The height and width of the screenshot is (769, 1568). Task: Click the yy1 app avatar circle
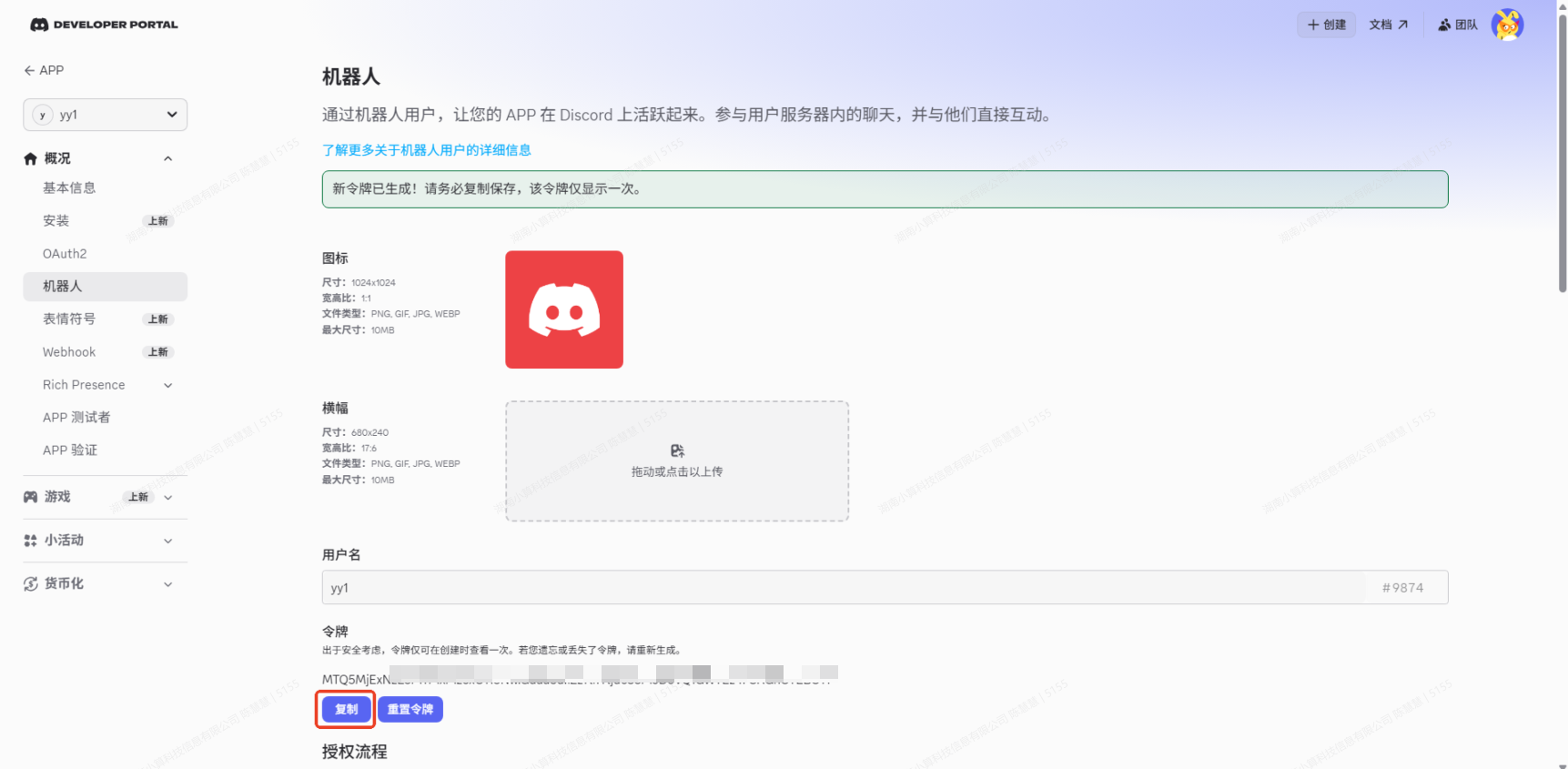[43, 115]
